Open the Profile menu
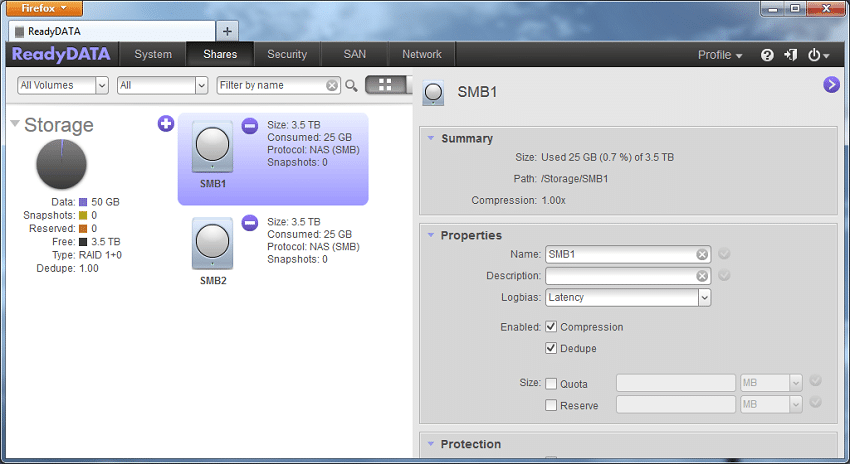 tap(720, 55)
